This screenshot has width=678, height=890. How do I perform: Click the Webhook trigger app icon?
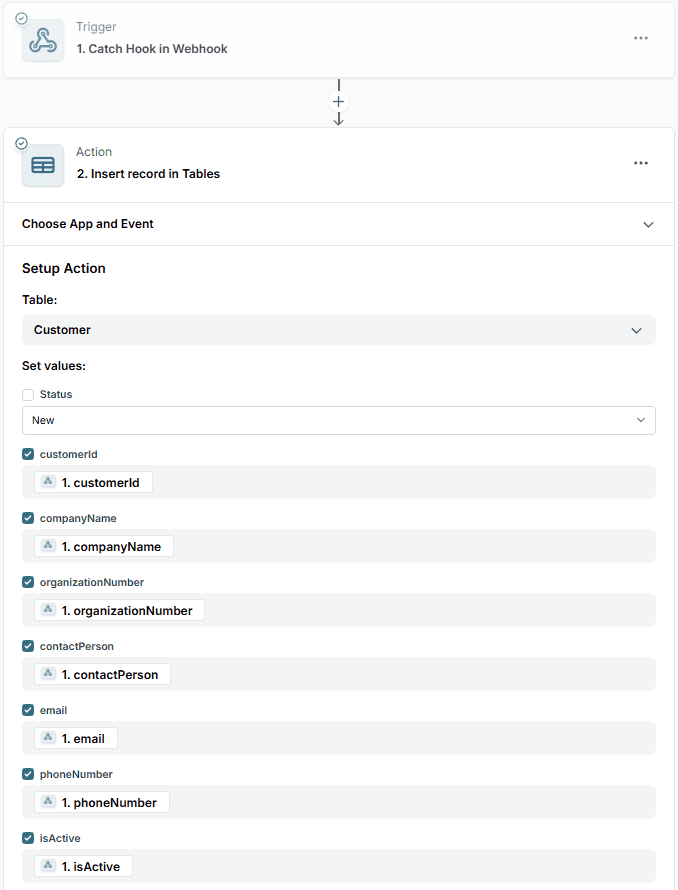[x=43, y=40]
